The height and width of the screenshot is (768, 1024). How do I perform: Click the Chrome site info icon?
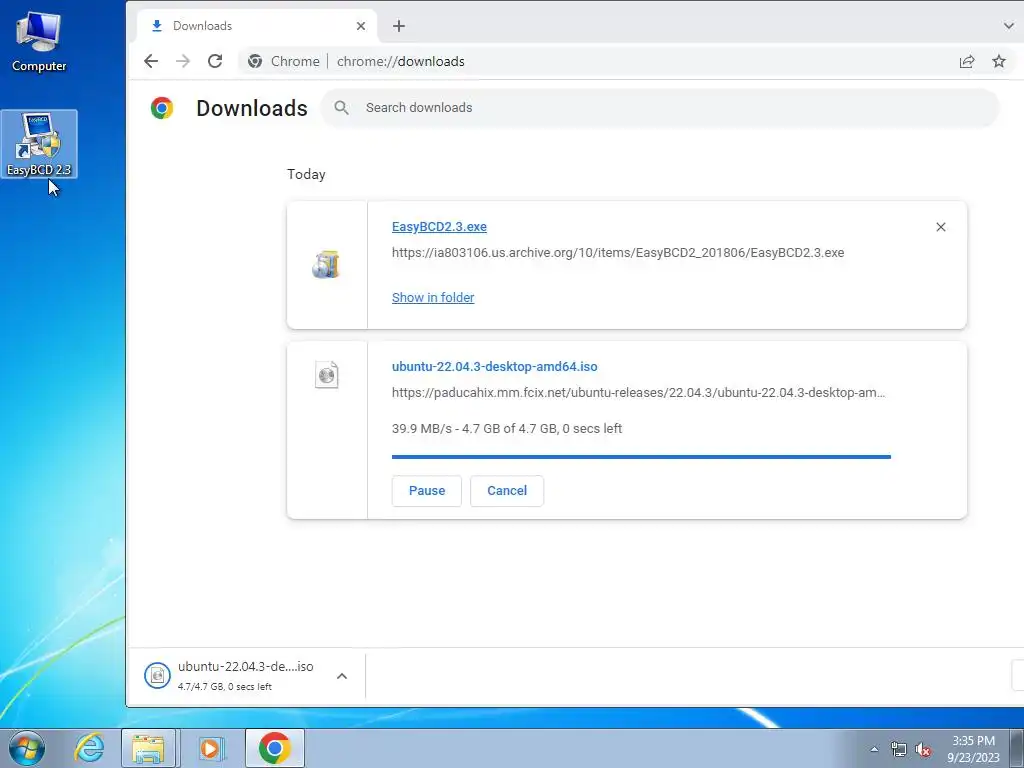point(255,61)
